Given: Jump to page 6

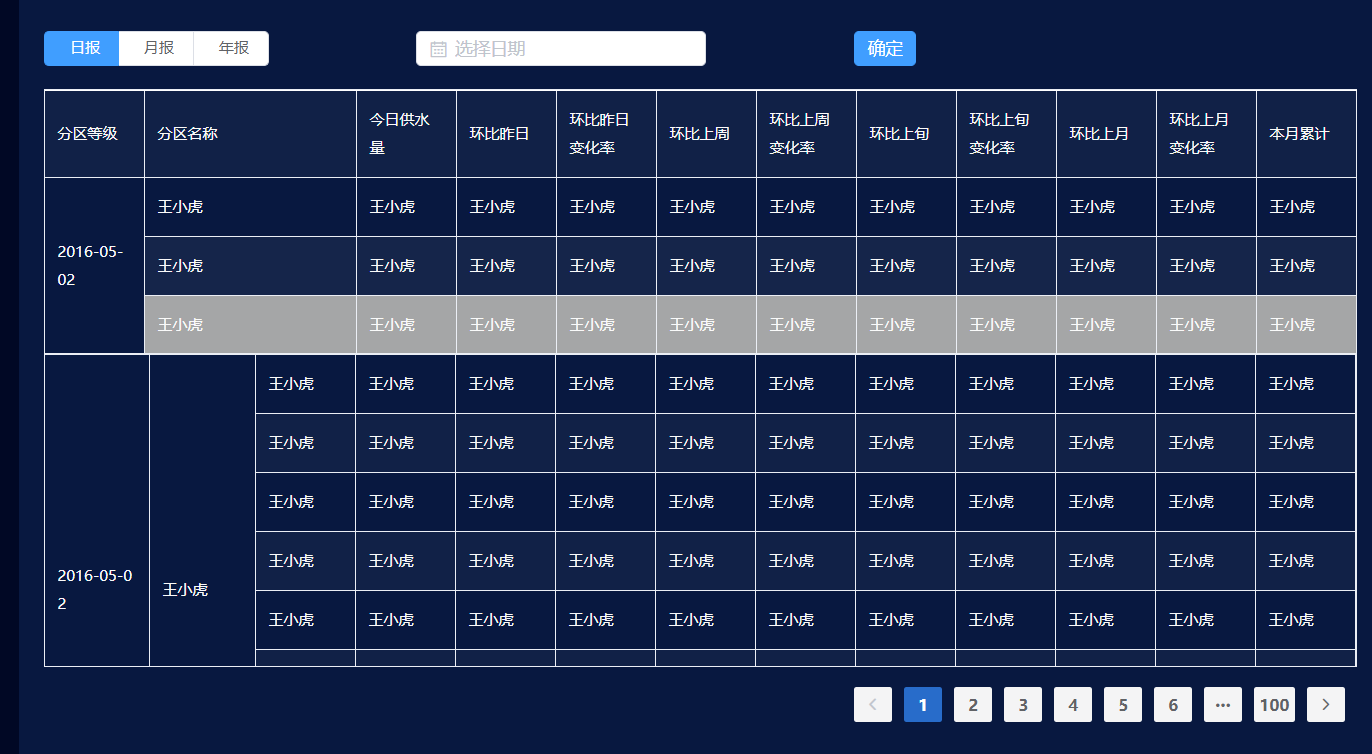Looking at the screenshot, I should (1173, 705).
